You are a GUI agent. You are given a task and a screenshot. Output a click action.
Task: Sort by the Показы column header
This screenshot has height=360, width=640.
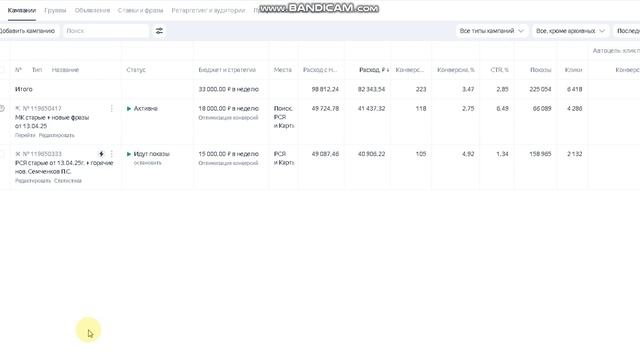pyautogui.click(x=540, y=70)
